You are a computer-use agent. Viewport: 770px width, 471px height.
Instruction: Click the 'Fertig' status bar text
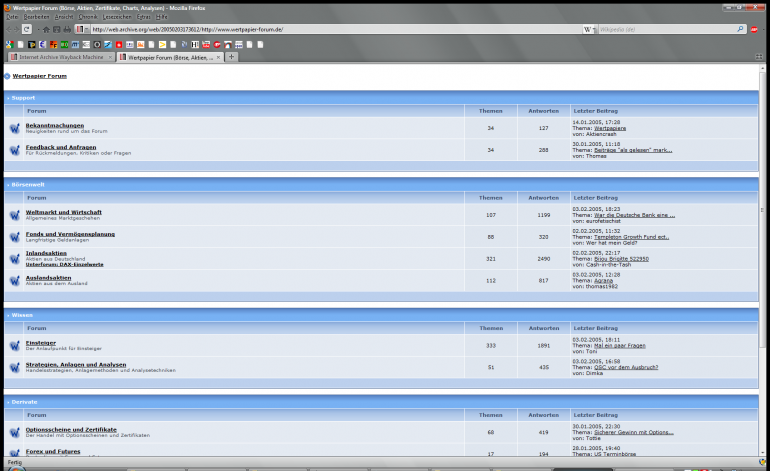pos(15,463)
